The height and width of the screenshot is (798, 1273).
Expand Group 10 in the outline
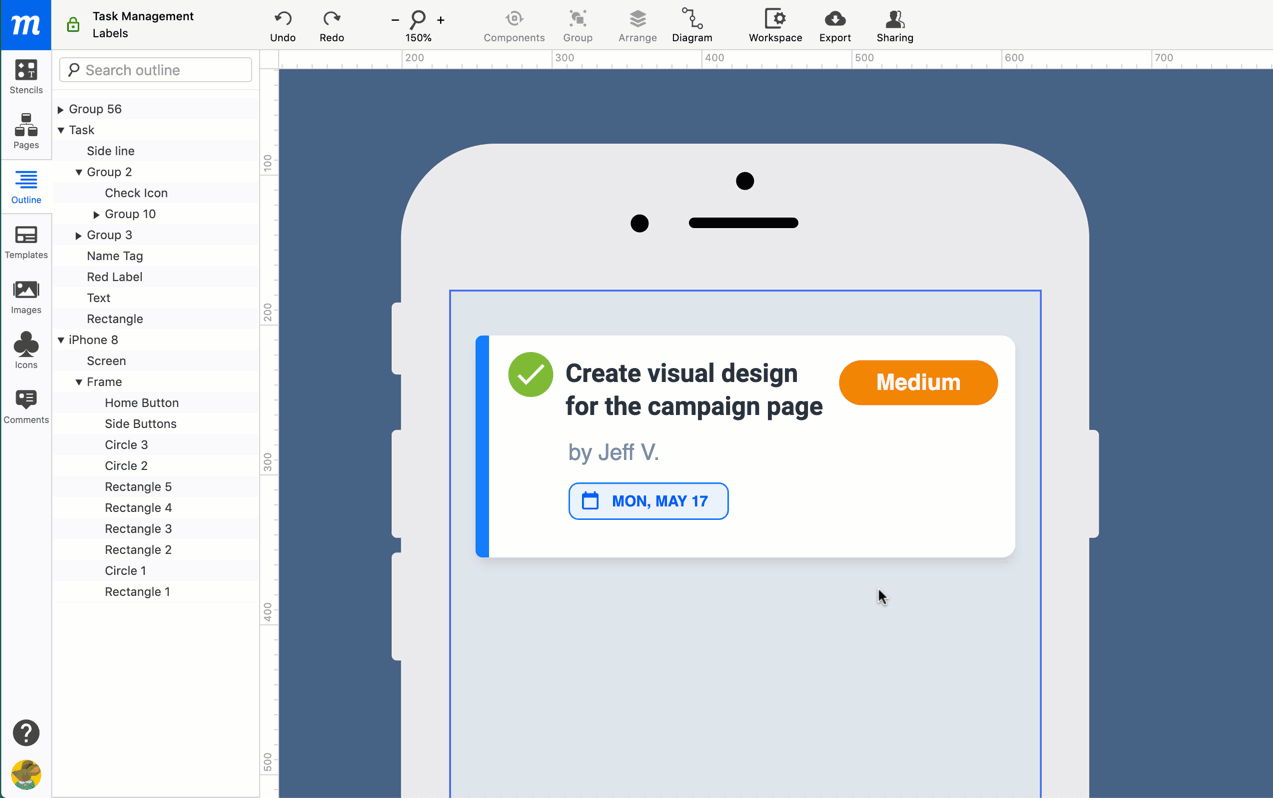point(97,214)
